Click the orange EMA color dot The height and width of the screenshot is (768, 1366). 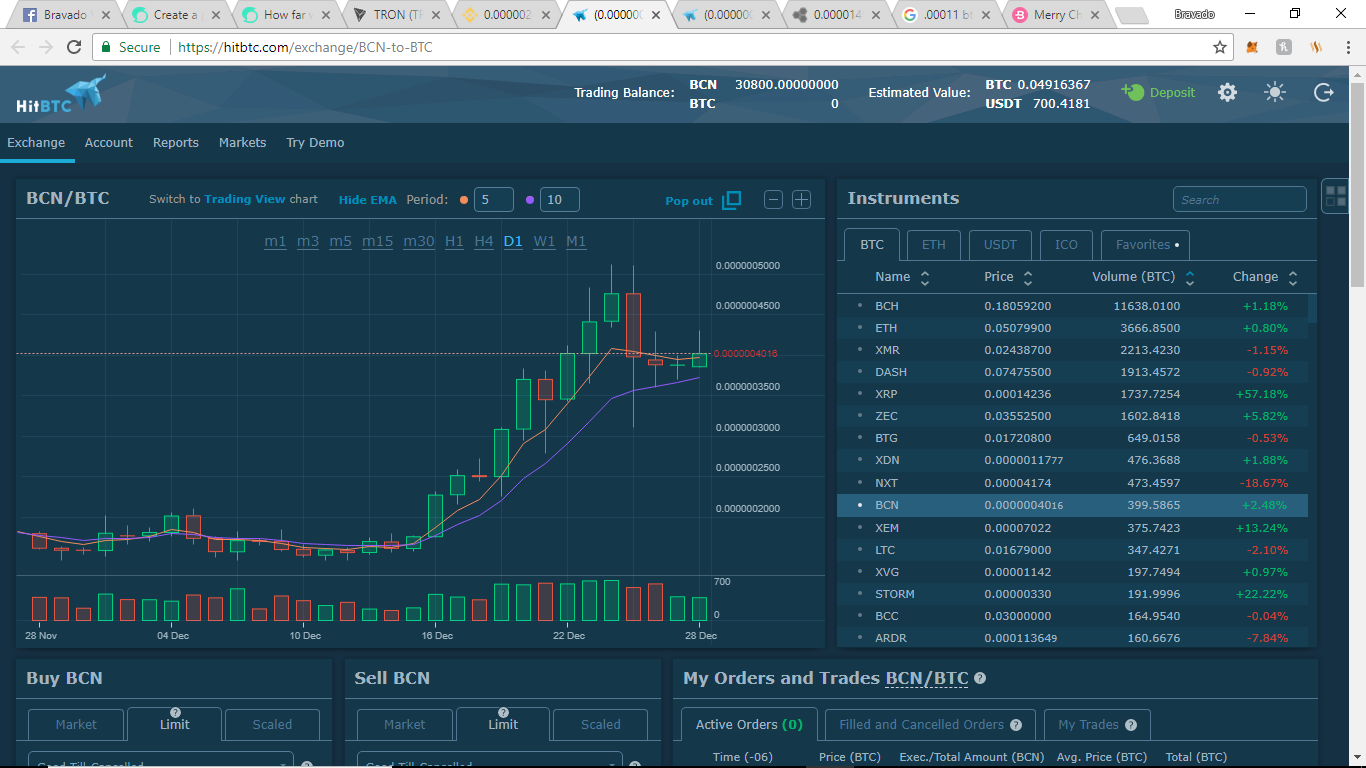(x=464, y=200)
